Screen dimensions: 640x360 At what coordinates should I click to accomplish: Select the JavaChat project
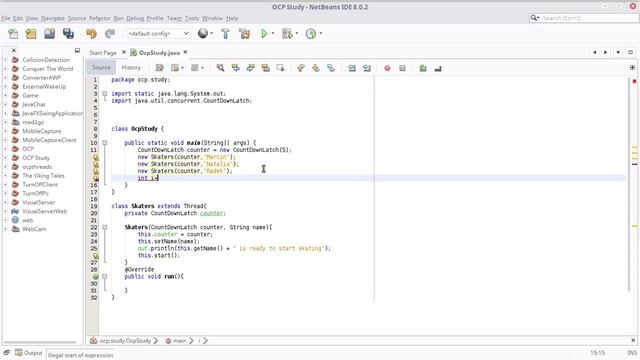[34, 104]
